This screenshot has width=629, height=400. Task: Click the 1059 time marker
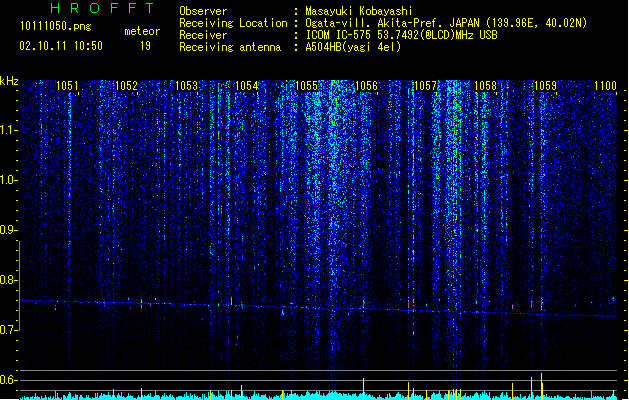coord(546,86)
